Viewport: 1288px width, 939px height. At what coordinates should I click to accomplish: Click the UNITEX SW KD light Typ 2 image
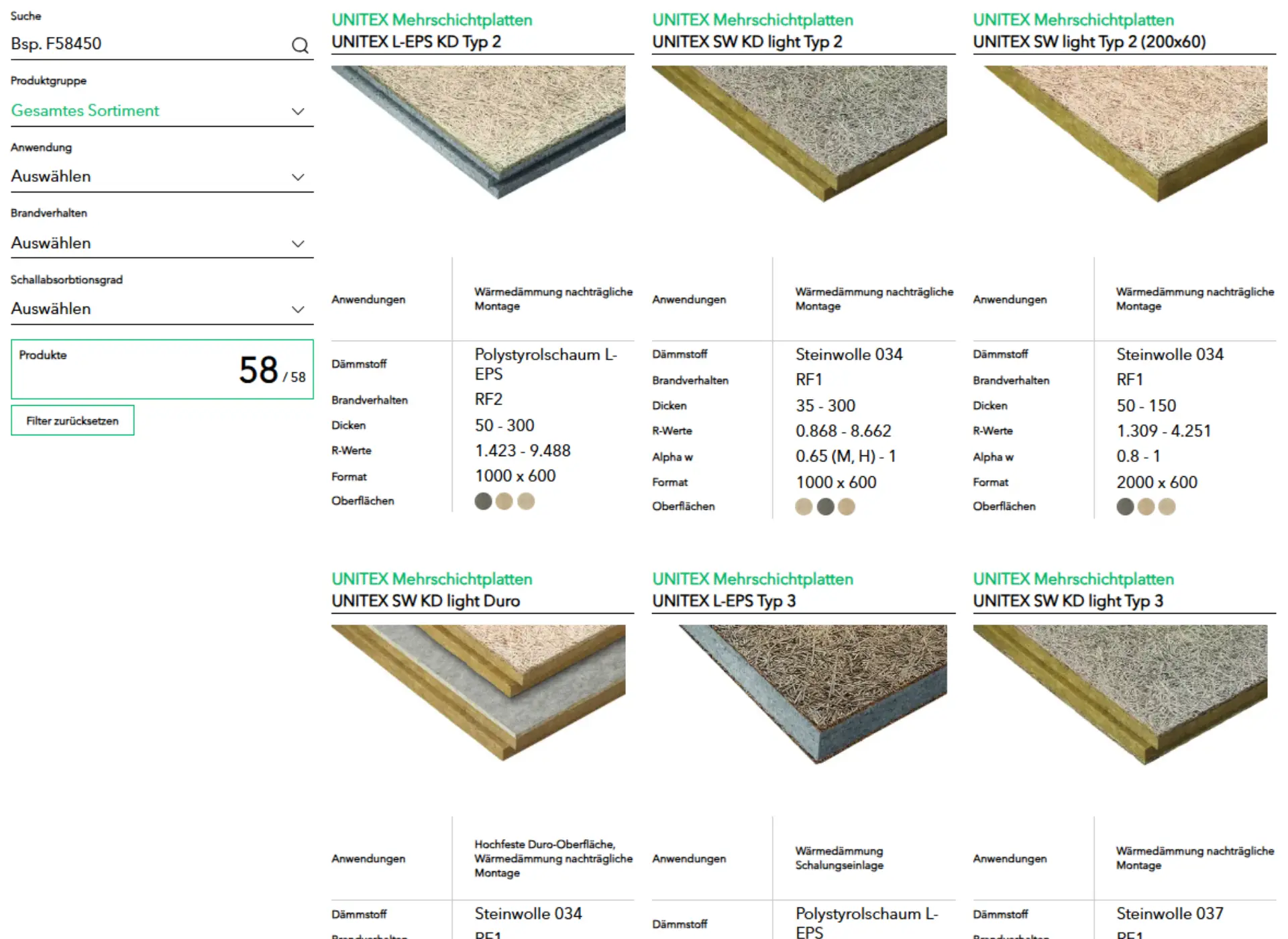(x=800, y=133)
